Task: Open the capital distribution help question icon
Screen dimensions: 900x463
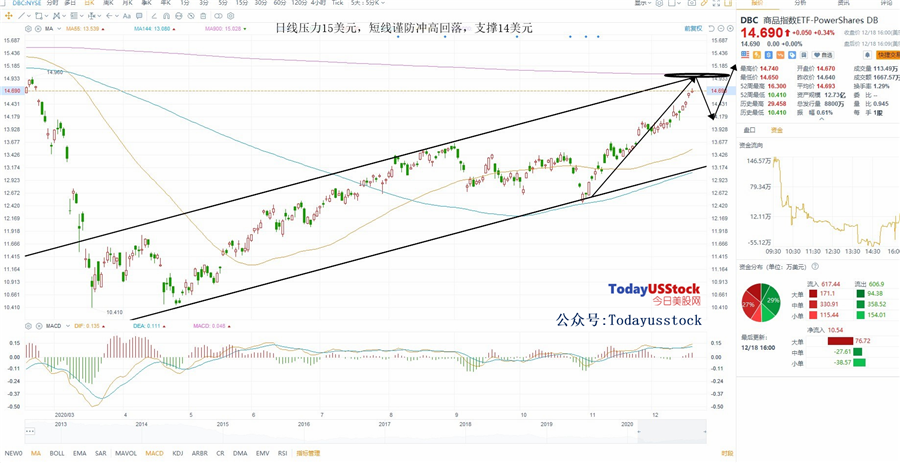Action: pyautogui.click(x=814, y=267)
